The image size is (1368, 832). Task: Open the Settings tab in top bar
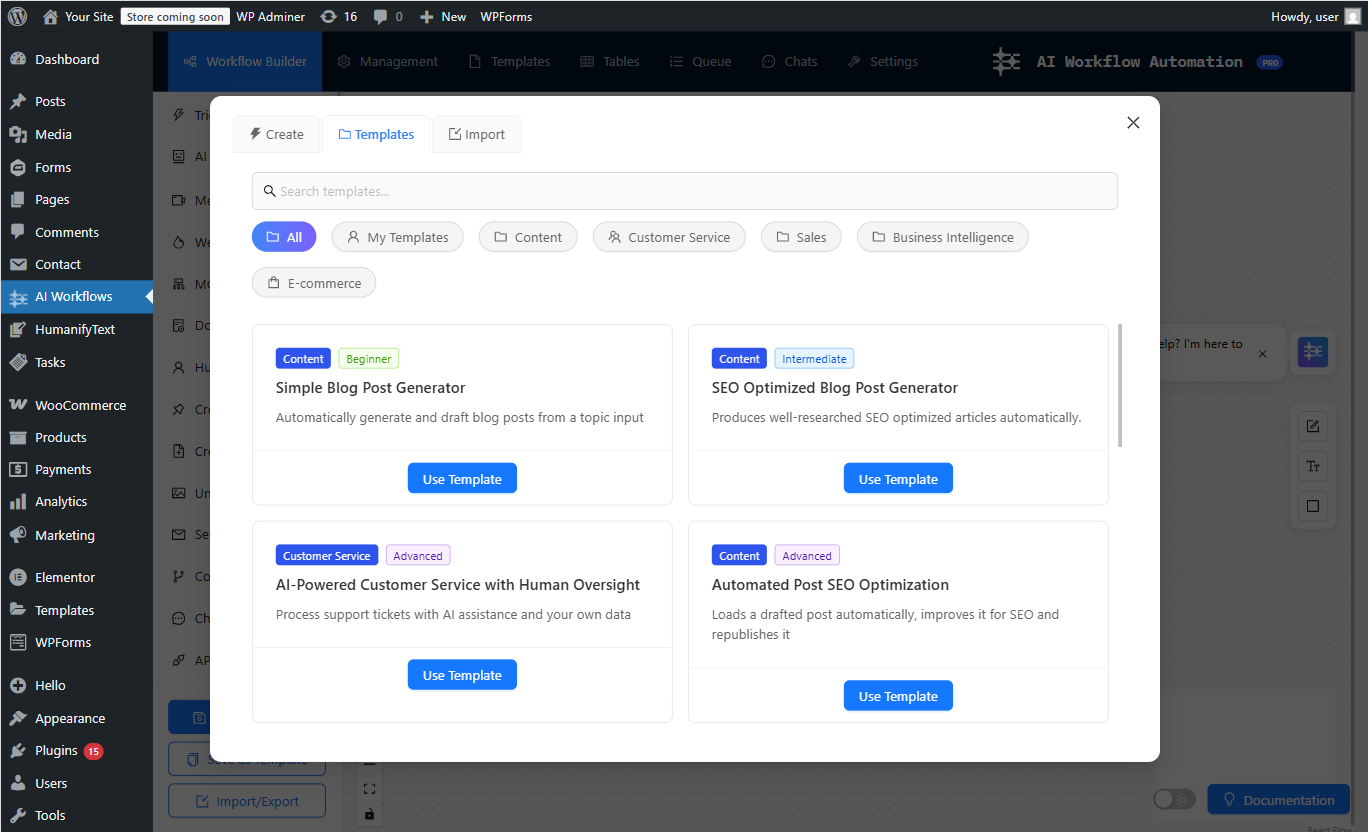883,61
